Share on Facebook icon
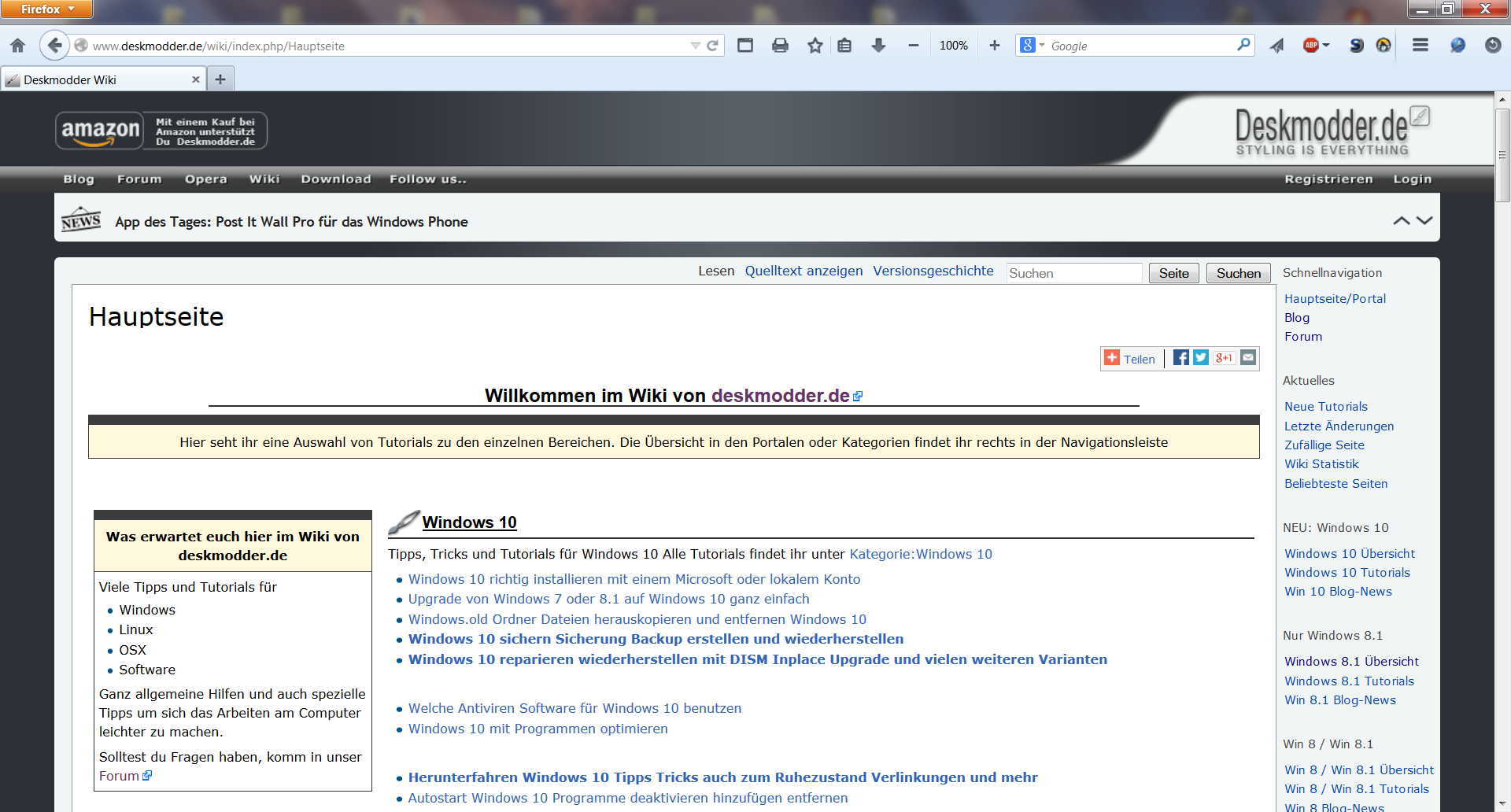The image size is (1511, 812). click(x=1180, y=358)
